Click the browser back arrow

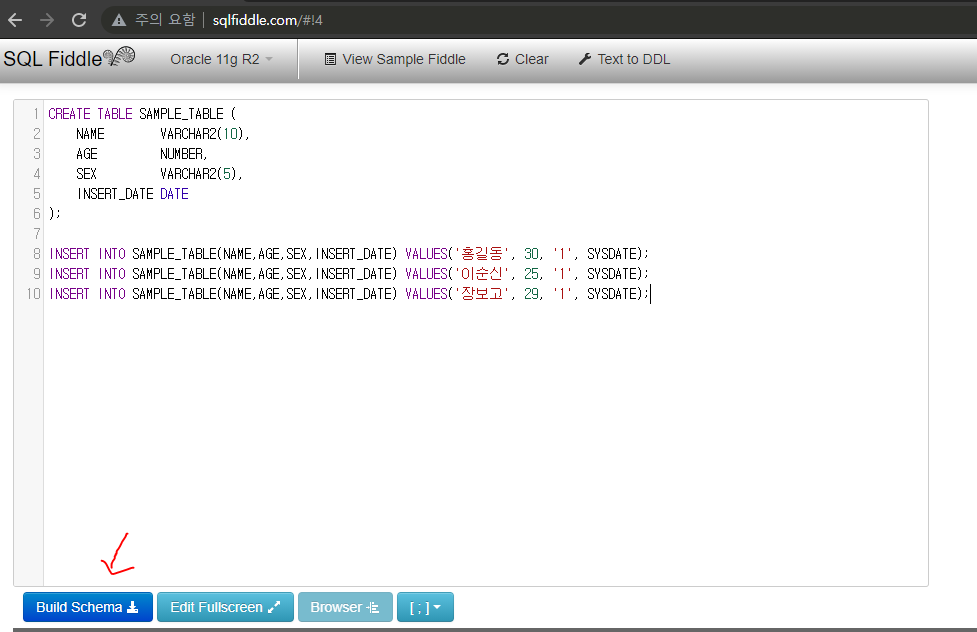click(x=16, y=20)
